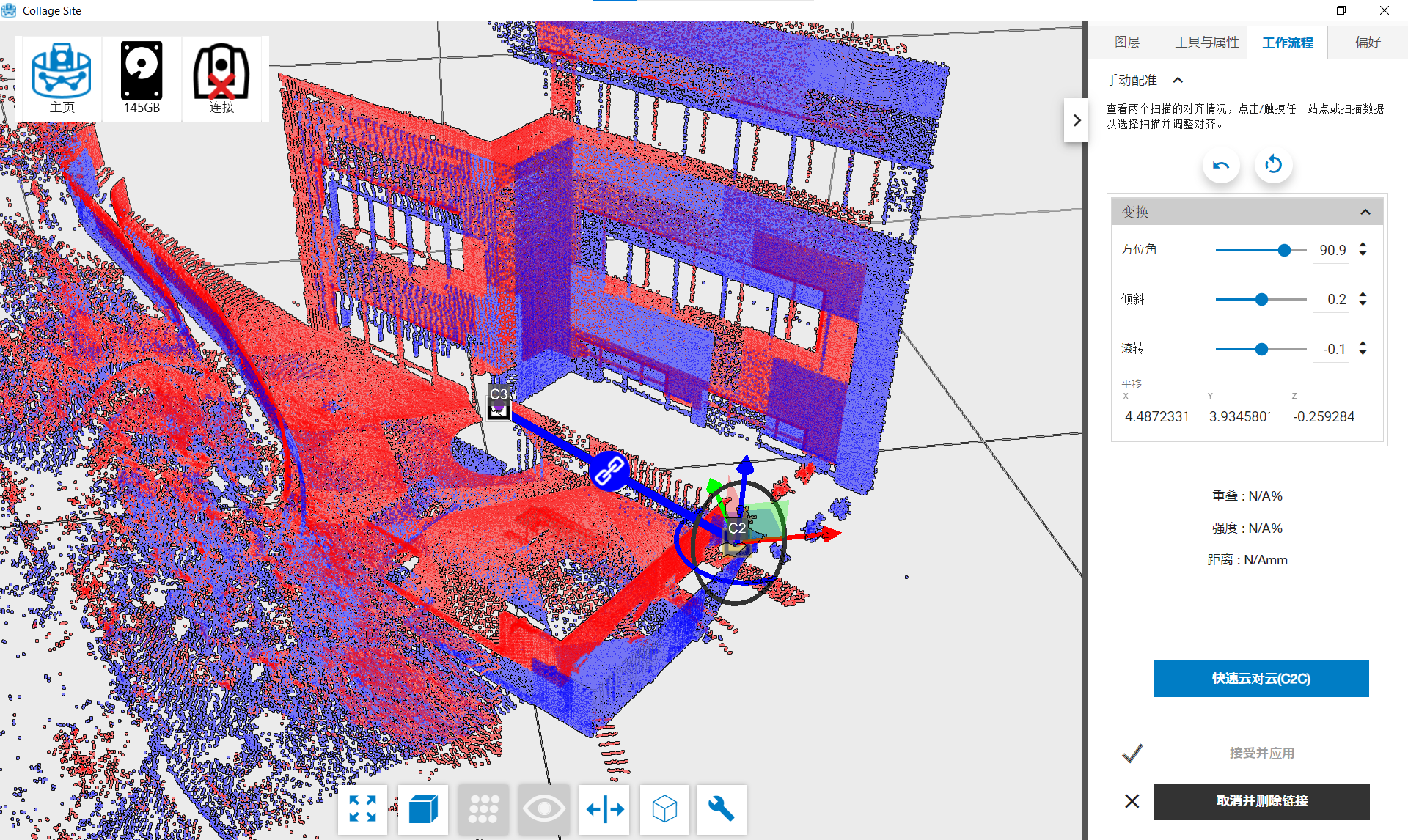Click the right-side panel collapse arrow

1076,120
